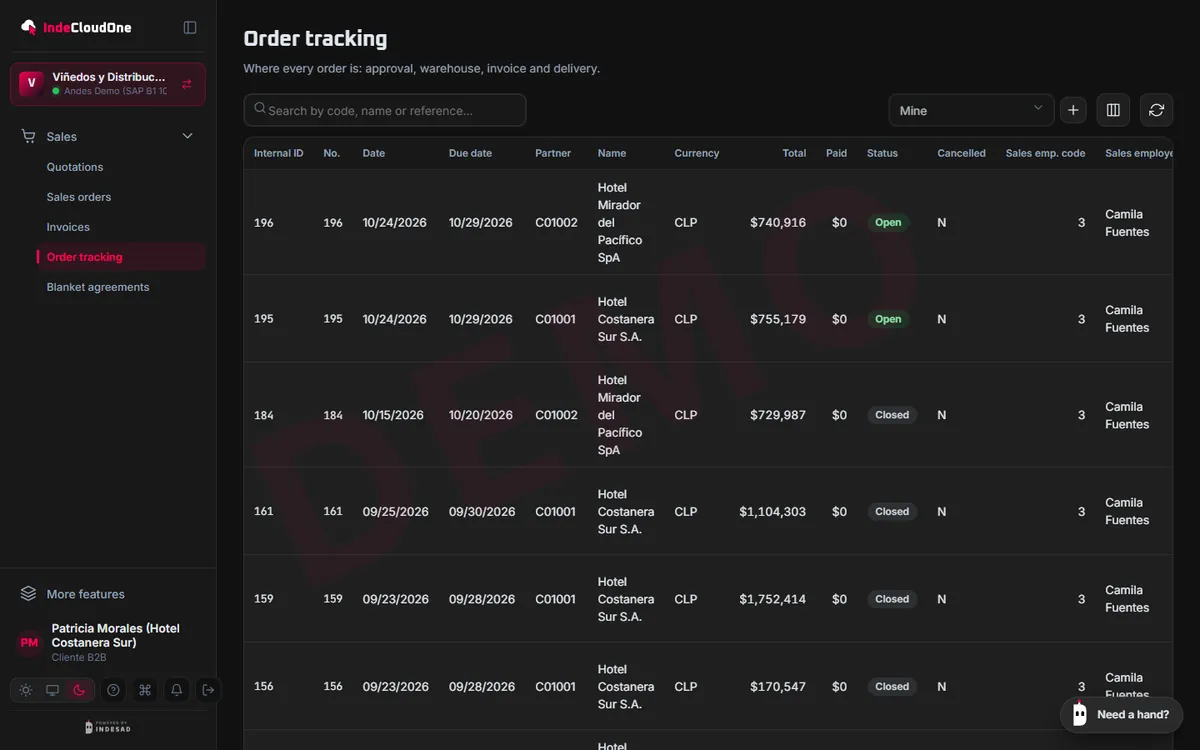Click the Closed badge of order 159
Viewport: 1200px width, 750px height.
tap(892, 599)
